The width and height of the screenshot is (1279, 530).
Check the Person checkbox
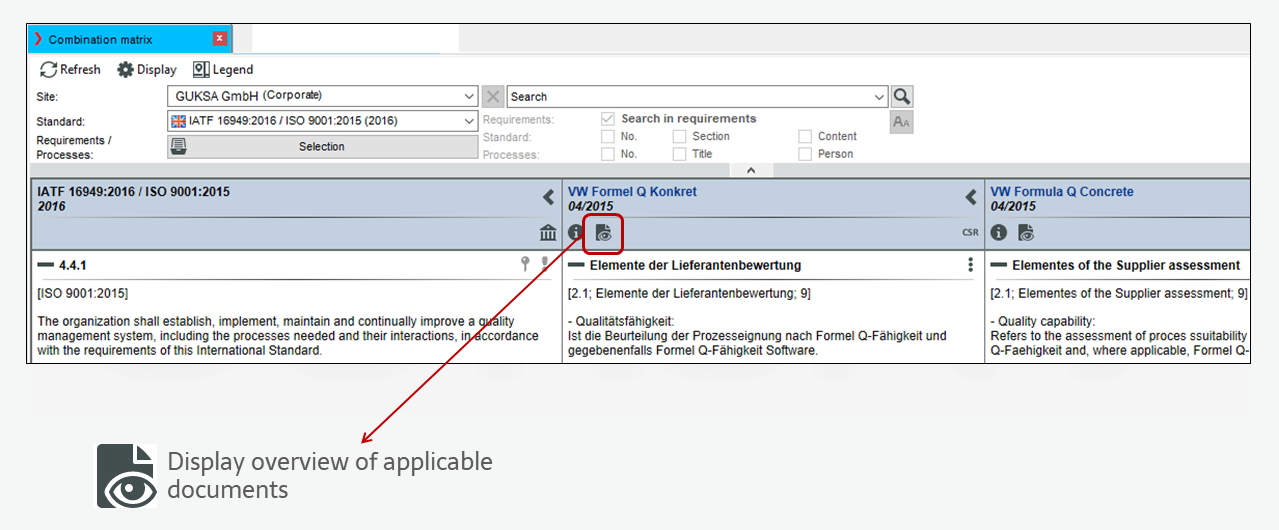805,154
